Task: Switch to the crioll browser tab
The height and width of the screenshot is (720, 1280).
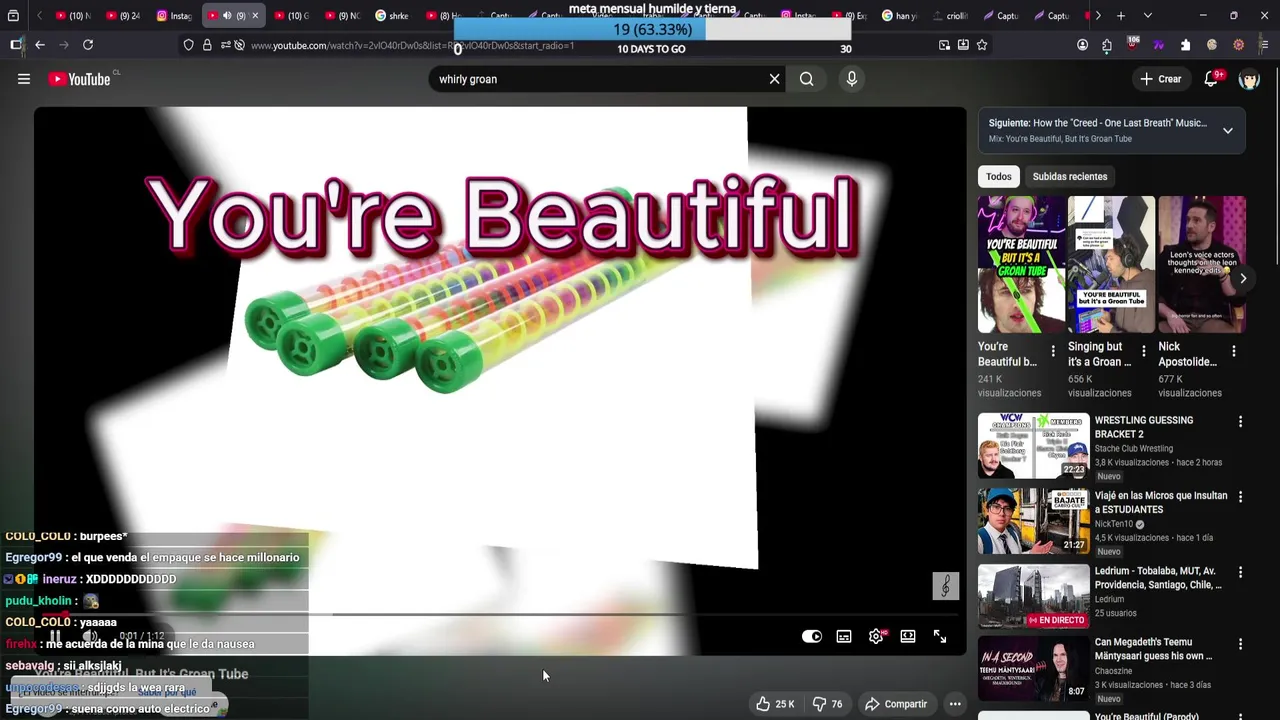Action: pyautogui.click(x=950, y=16)
